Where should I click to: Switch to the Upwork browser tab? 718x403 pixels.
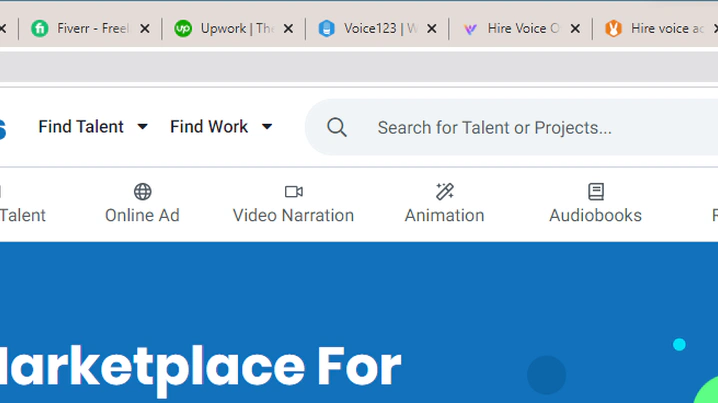pyautogui.click(x=236, y=29)
